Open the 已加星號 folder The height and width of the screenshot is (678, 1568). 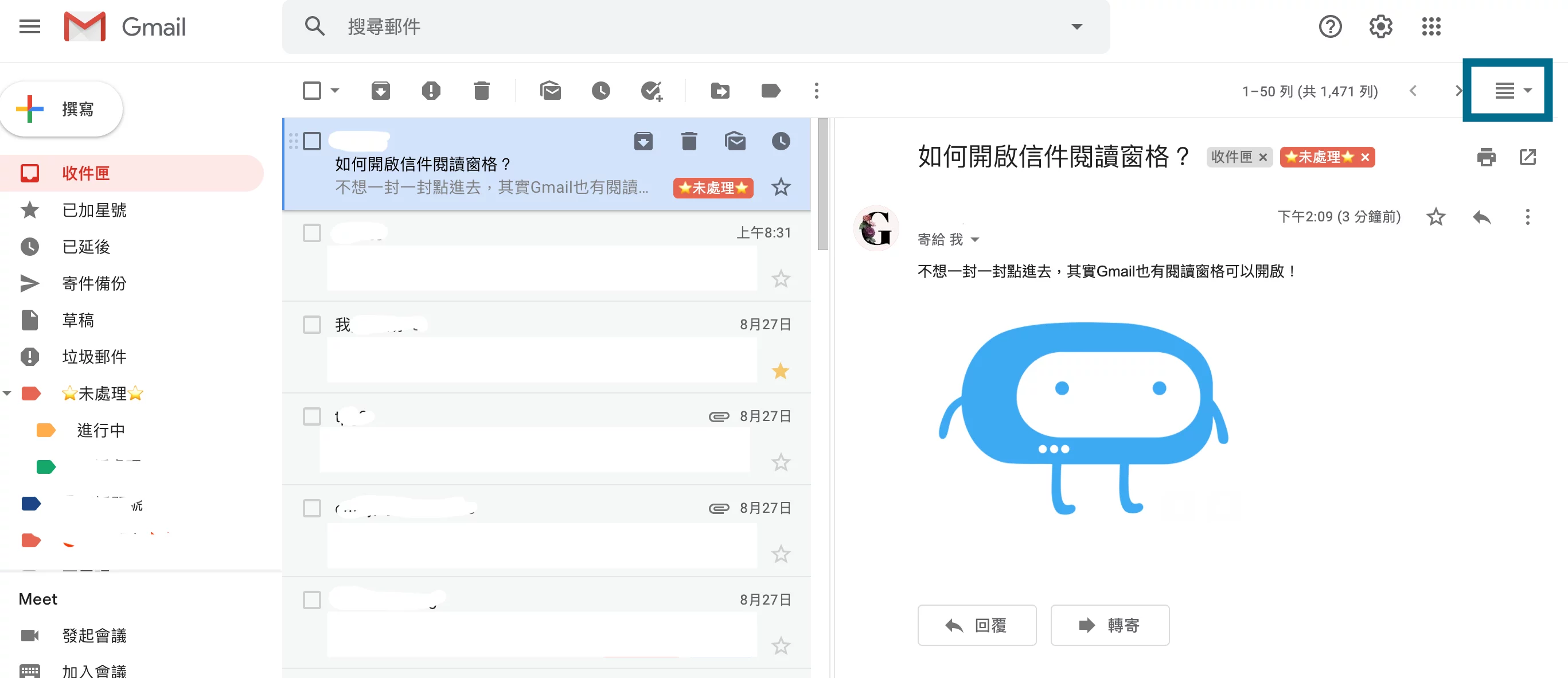coord(95,210)
